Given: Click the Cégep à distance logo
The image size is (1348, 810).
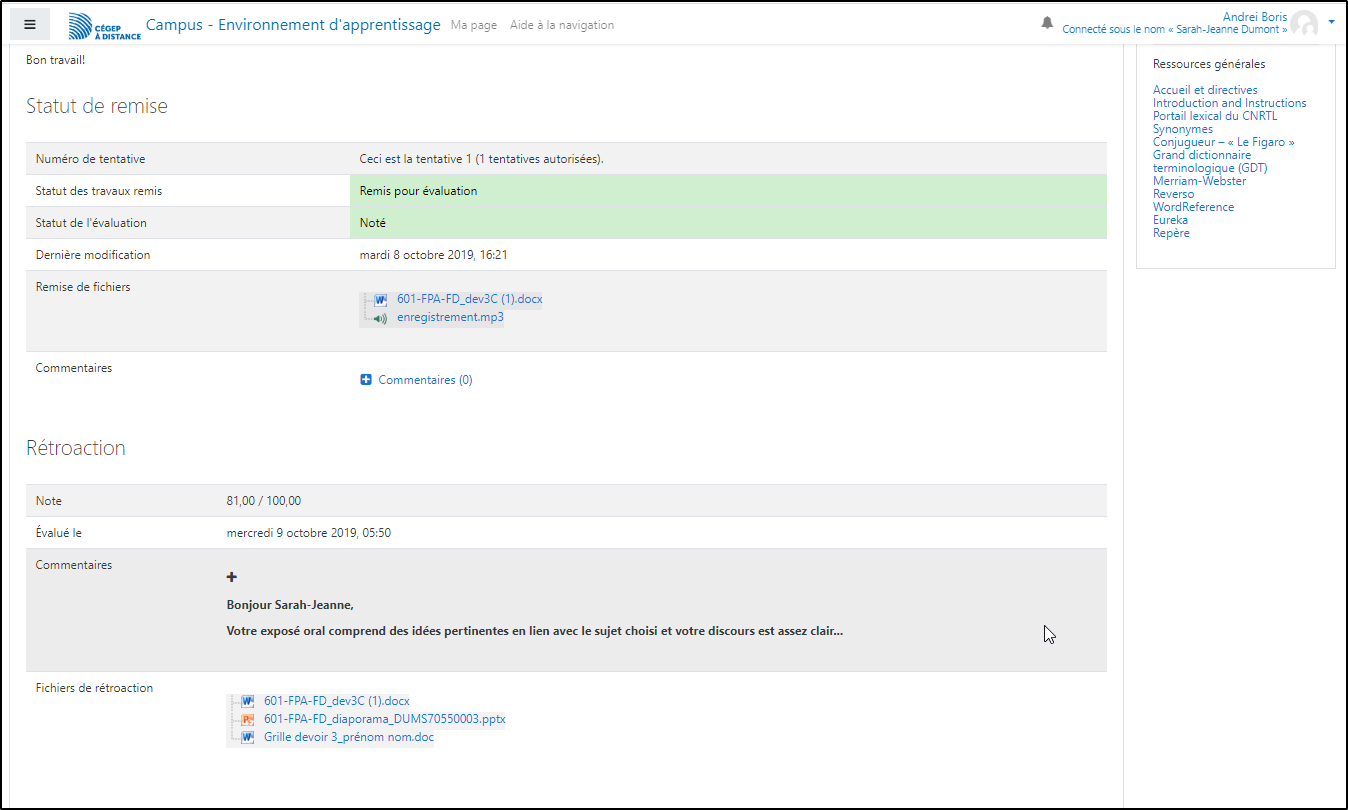Looking at the screenshot, I should click(104, 26).
